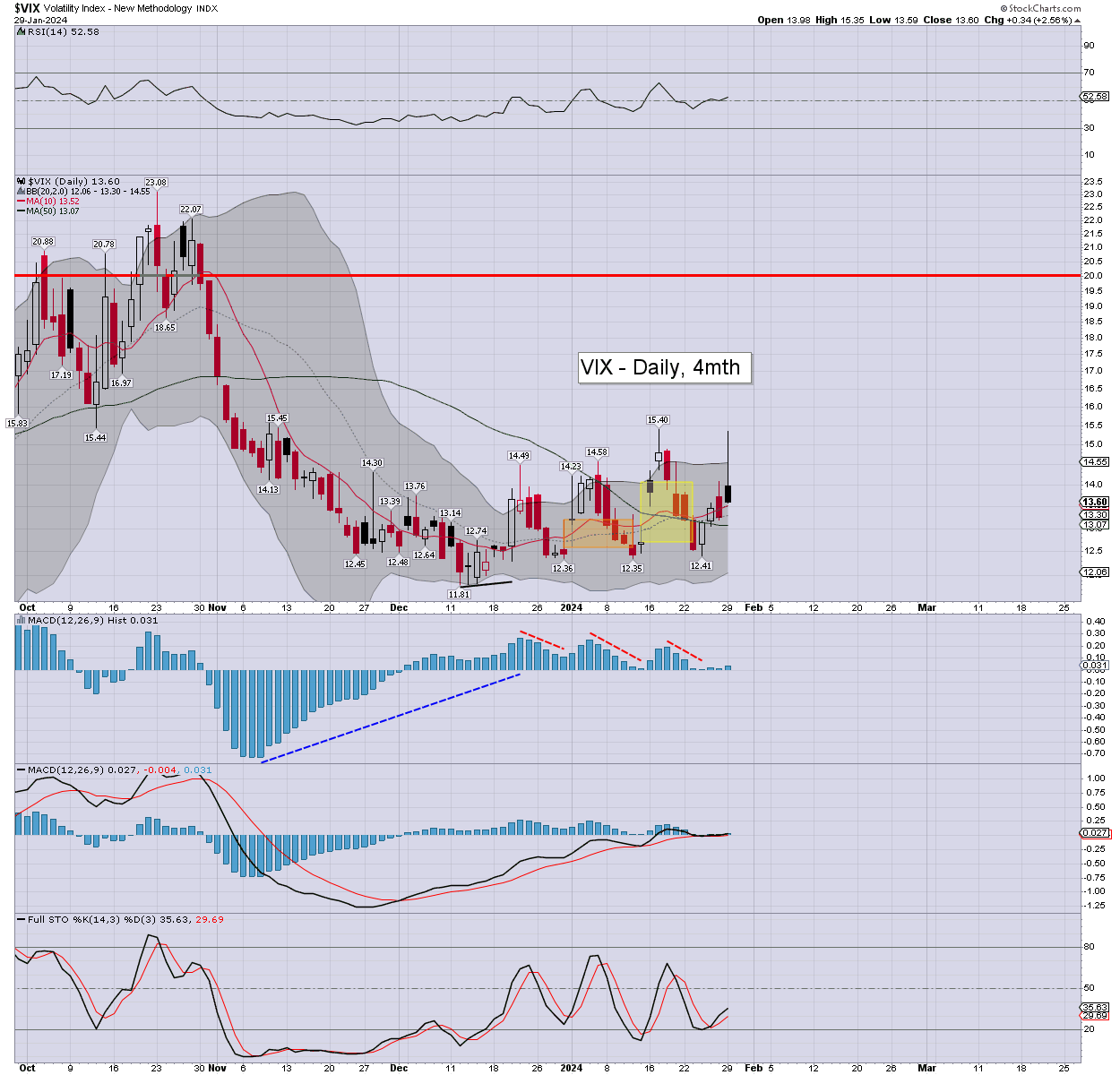The image size is (1120, 1075).
Task: Click the 23.08 peak price label
Action: [156, 183]
